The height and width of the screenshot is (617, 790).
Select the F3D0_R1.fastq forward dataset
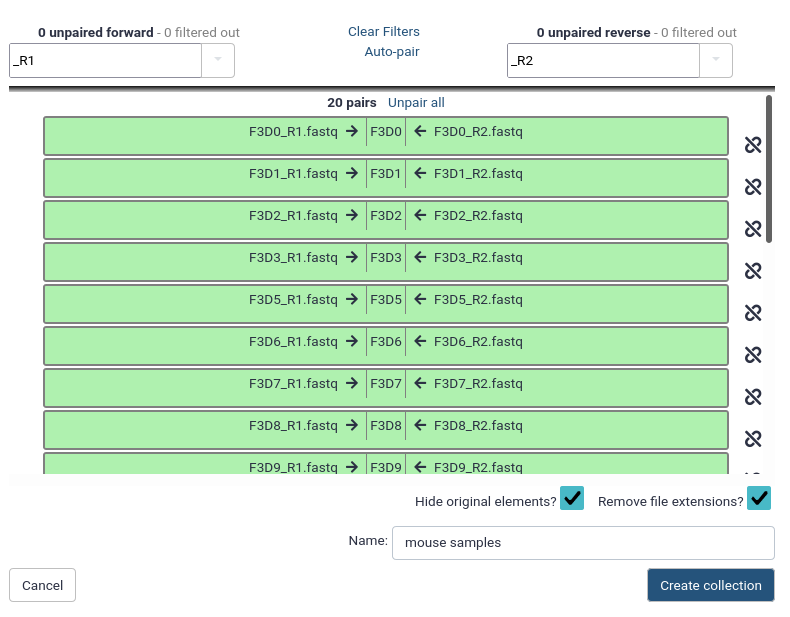pyautogui.click(x=293, y=132)
